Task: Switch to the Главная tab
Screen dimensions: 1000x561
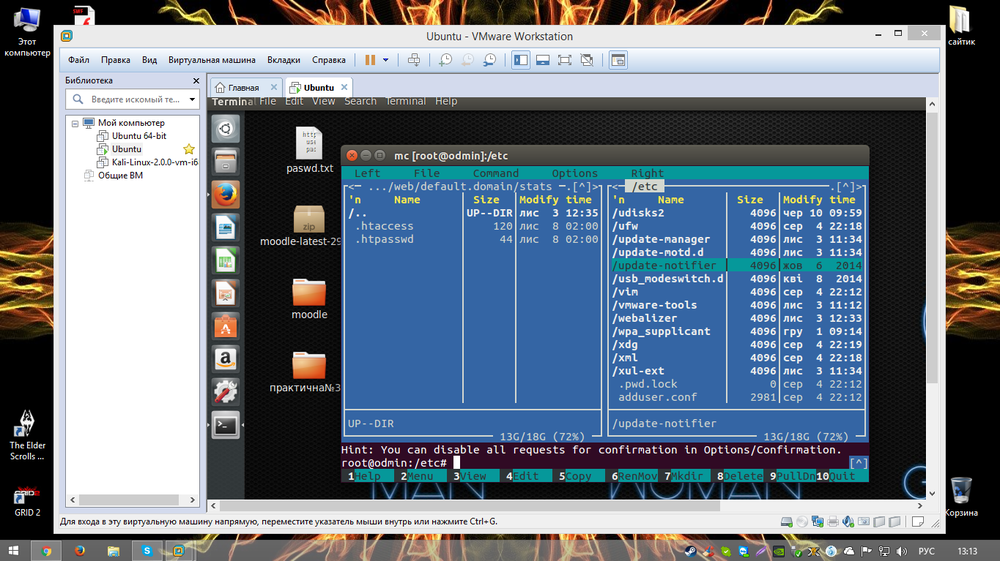Action: (x=243, y=87)
